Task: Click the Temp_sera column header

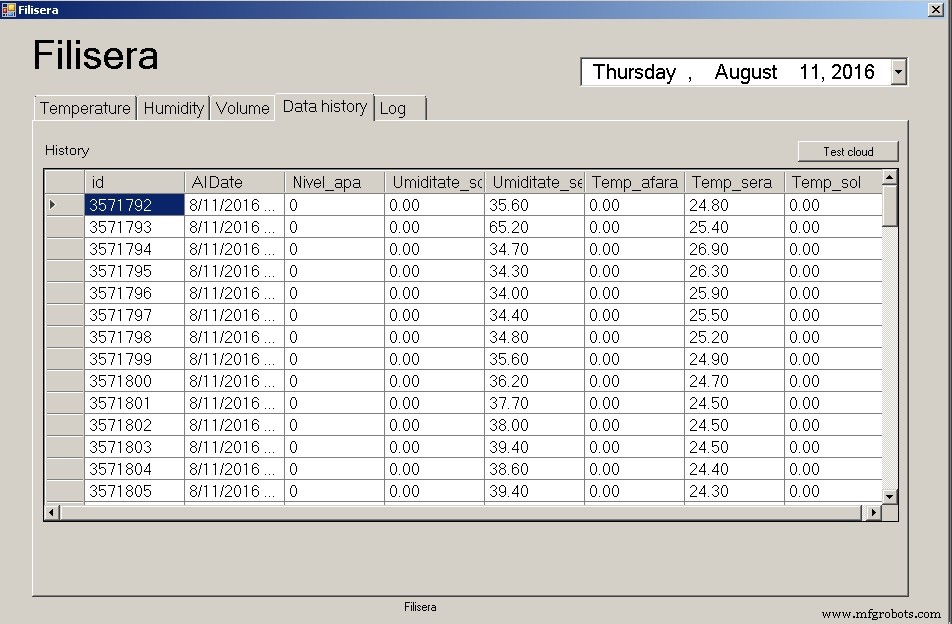Action: (x=734, y=182)
